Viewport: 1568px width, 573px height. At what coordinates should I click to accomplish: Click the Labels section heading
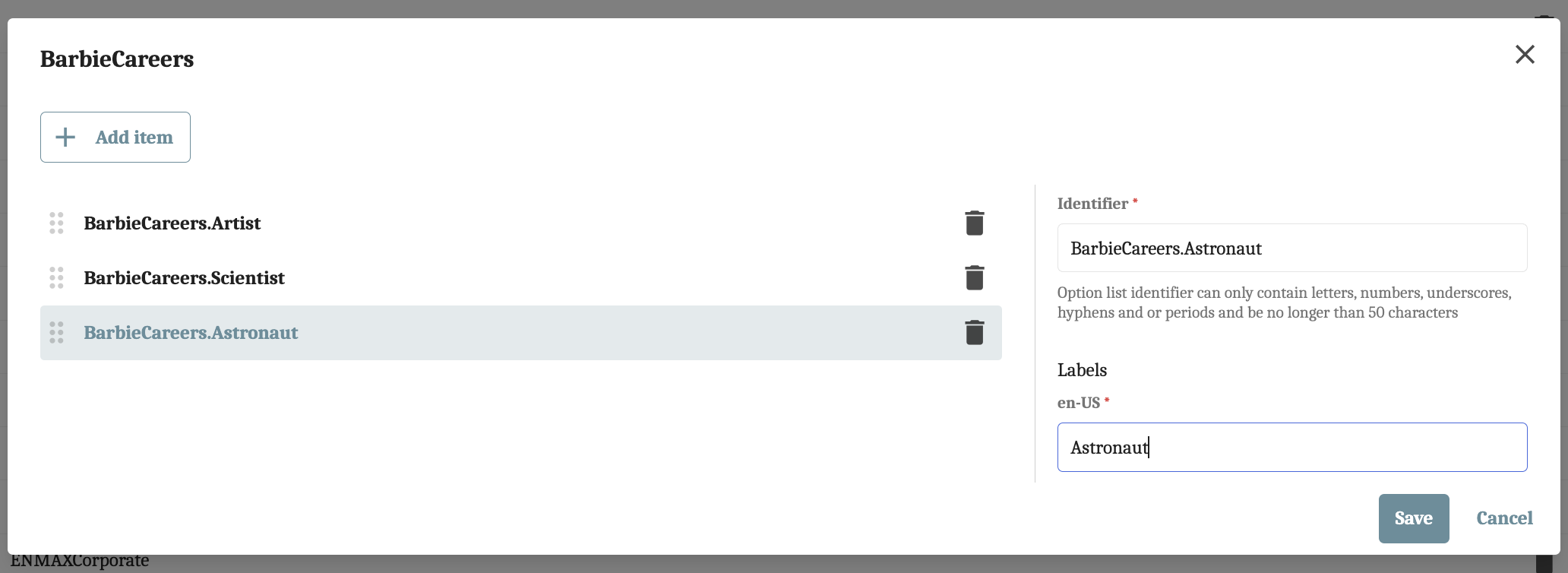click(1082, 370)
